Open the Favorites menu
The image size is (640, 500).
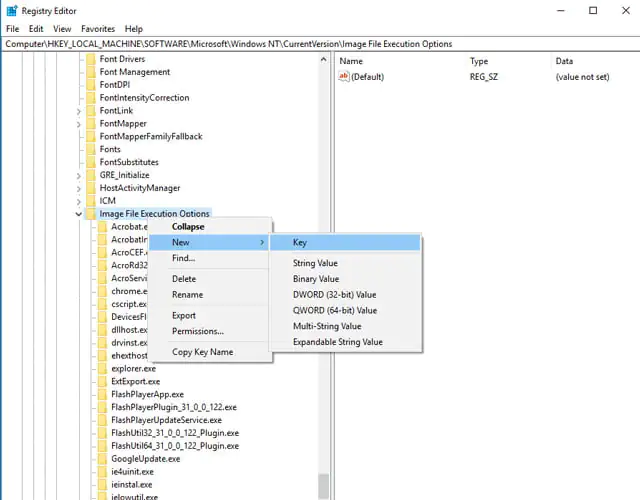tap(97, 29)
